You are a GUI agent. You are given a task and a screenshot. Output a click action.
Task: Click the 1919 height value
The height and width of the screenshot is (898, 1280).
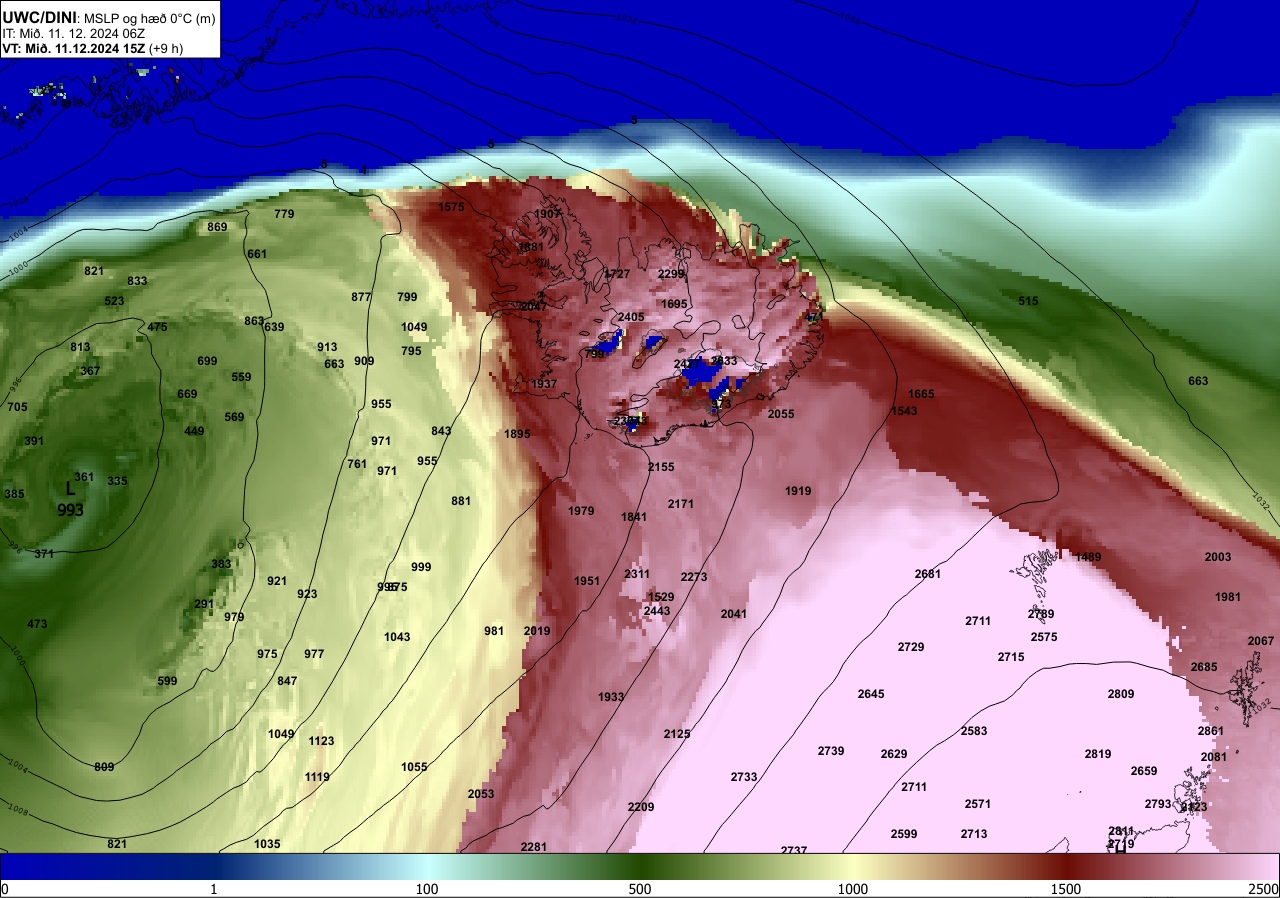[798, 491]
